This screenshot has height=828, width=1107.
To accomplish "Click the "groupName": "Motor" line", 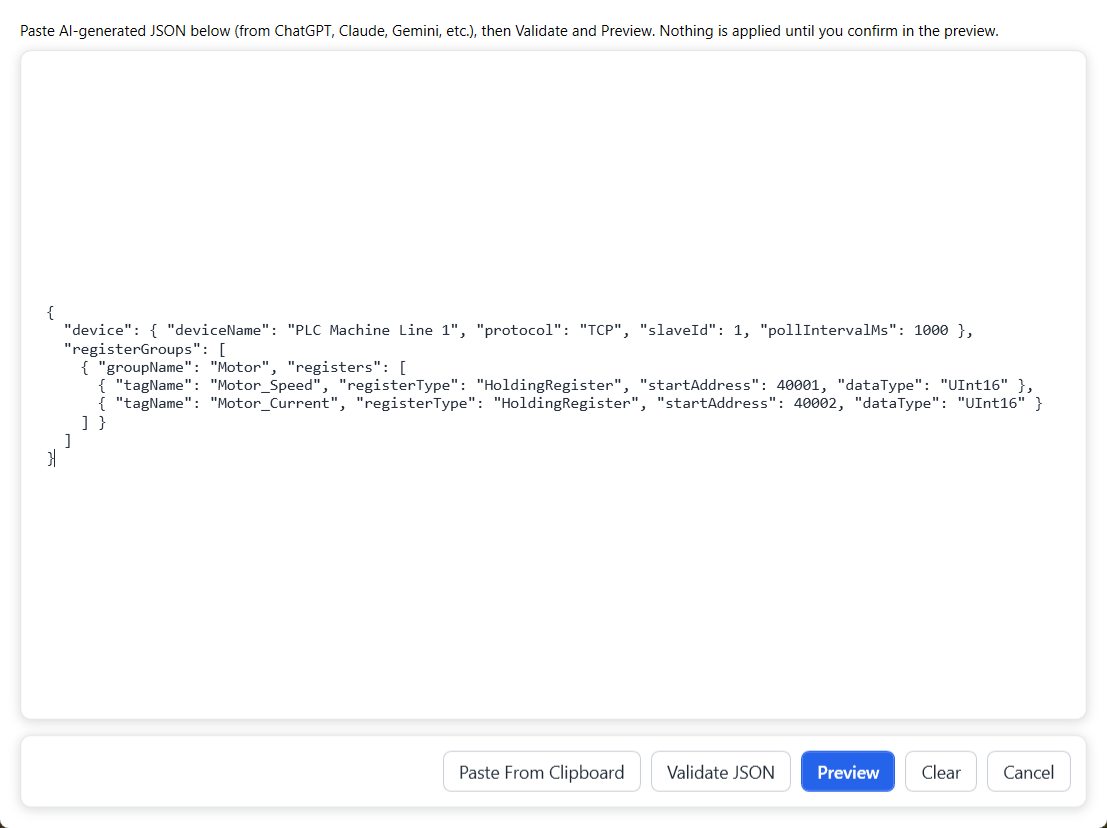I will [244, 367].
